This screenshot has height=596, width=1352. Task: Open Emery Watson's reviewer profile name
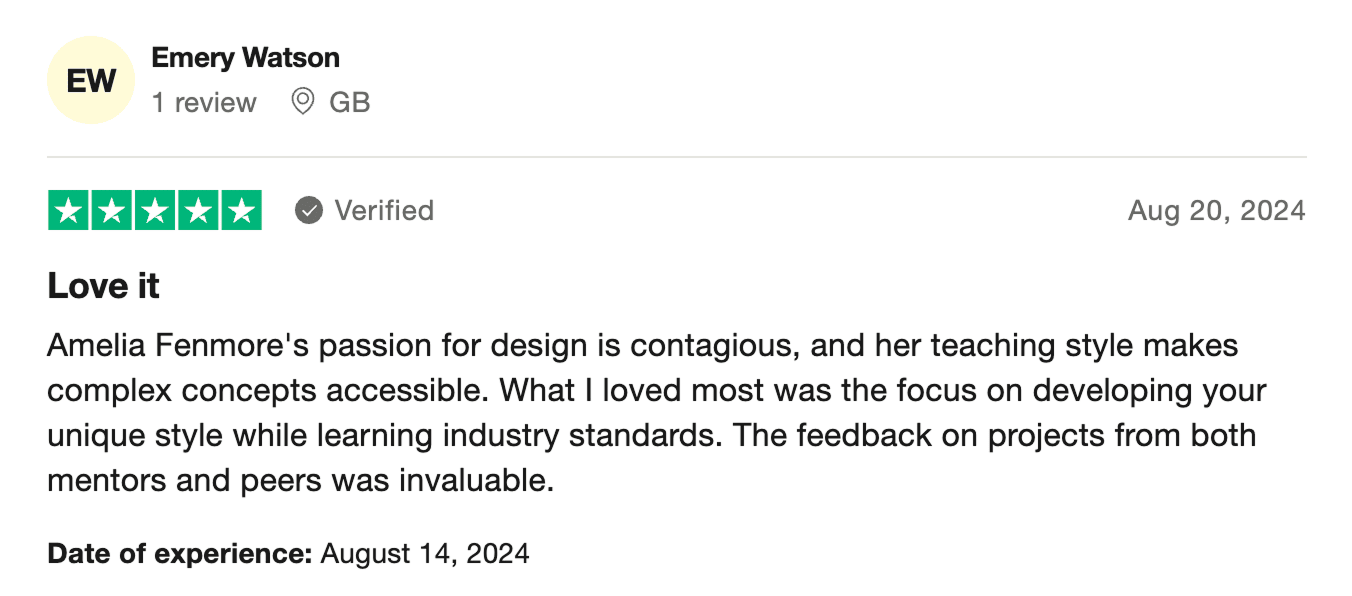click(245, 58)
